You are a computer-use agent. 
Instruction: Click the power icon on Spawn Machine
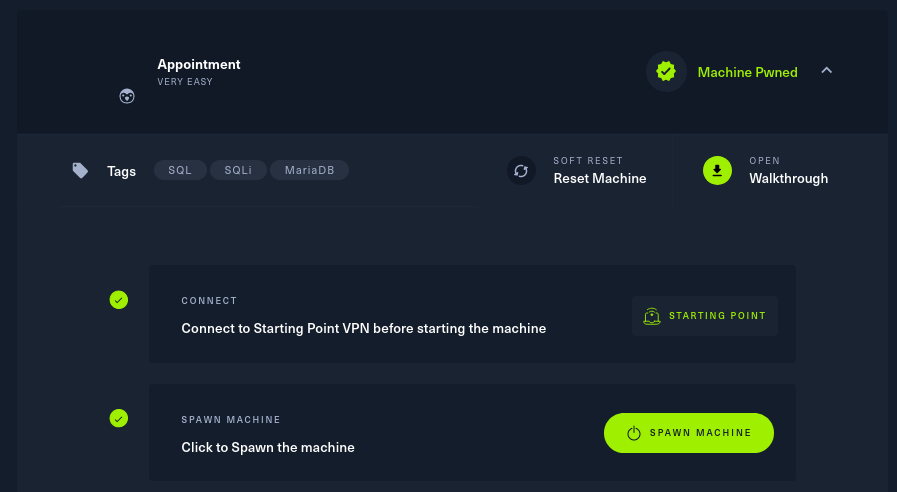tap(633, 433)
